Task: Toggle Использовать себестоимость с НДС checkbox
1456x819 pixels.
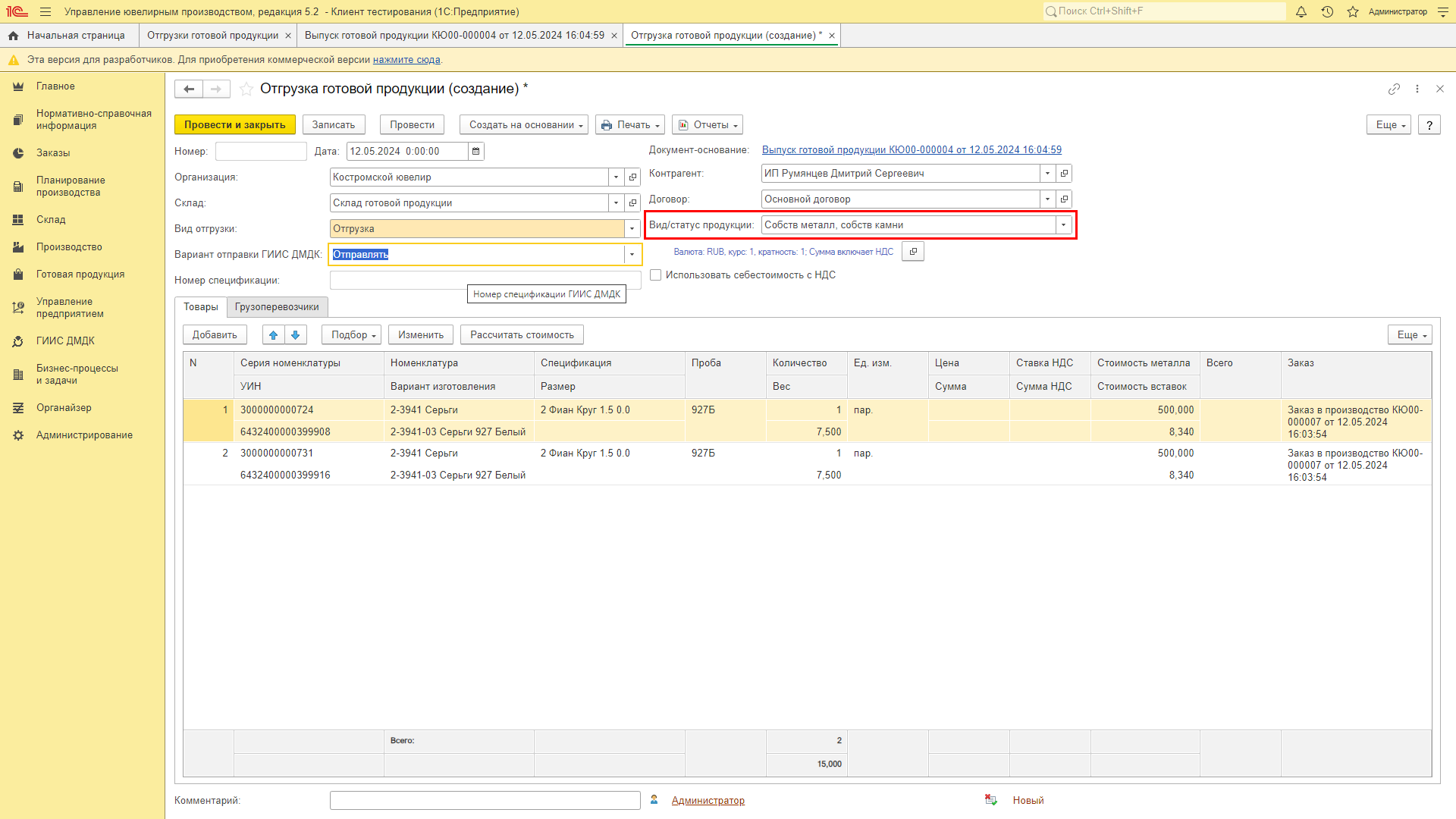Action: (655, 275)
